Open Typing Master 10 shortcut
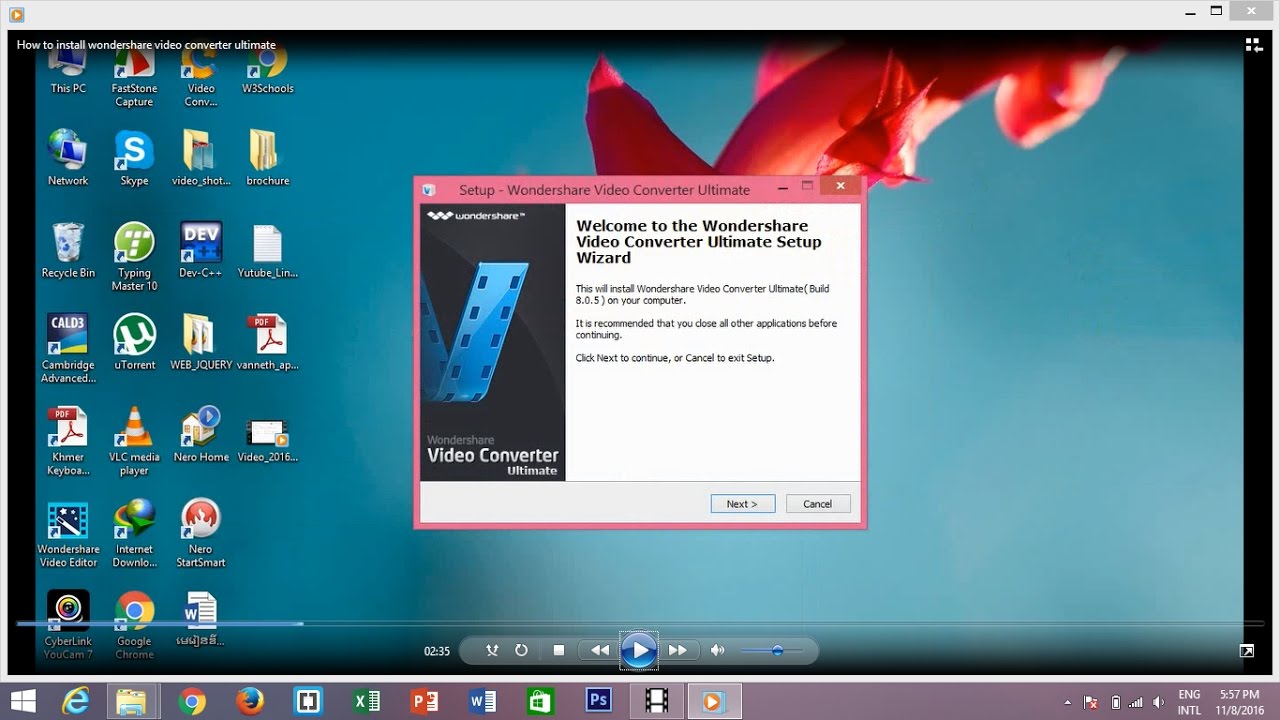The height and width of the screenshot is (720, 1280). [x=134, y=257]
